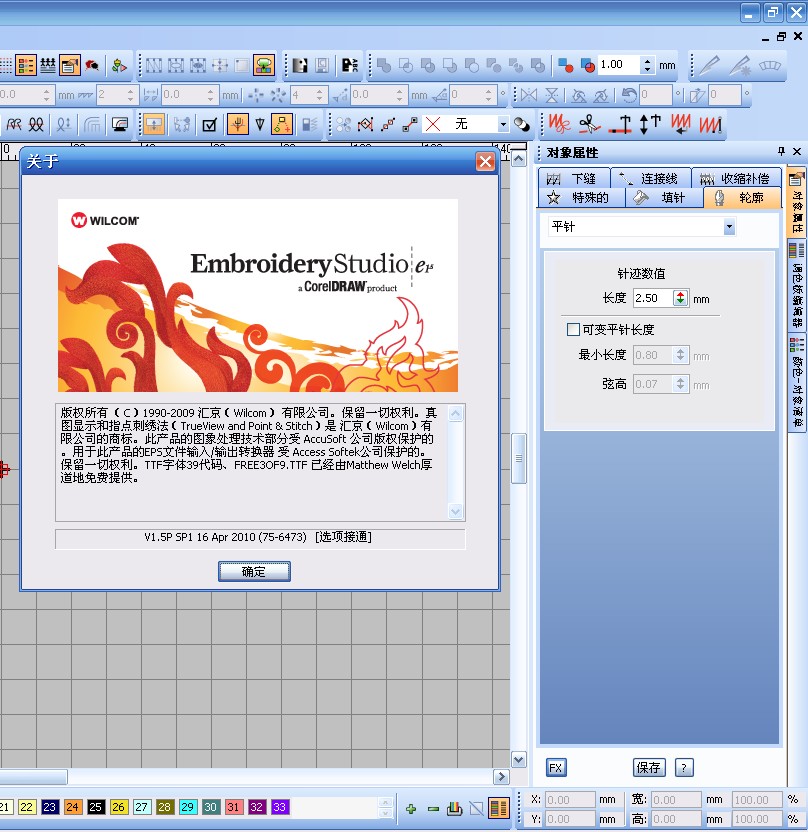Click the 选项接通 text in version bar
Screen dimensions: 808x832
coord(343,537)
